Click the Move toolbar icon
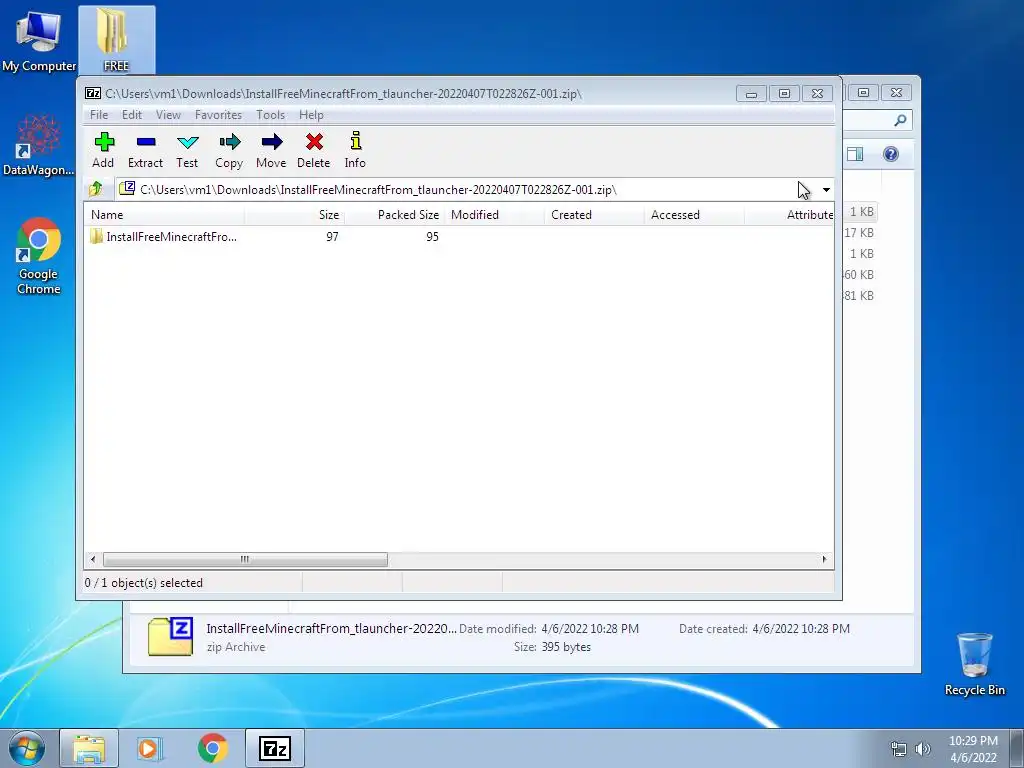The height and width of the screenshot is (768, 1024). [271, 150]
